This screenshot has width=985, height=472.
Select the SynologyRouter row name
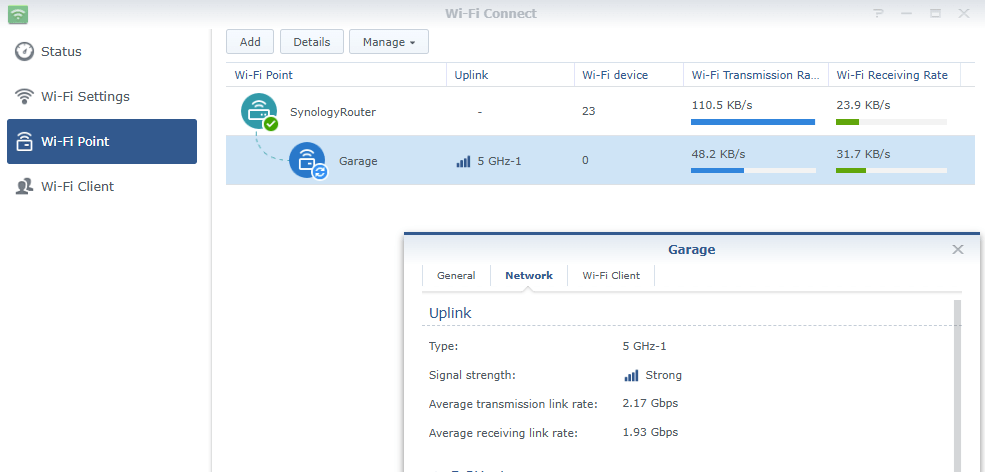tap(333, 113)
